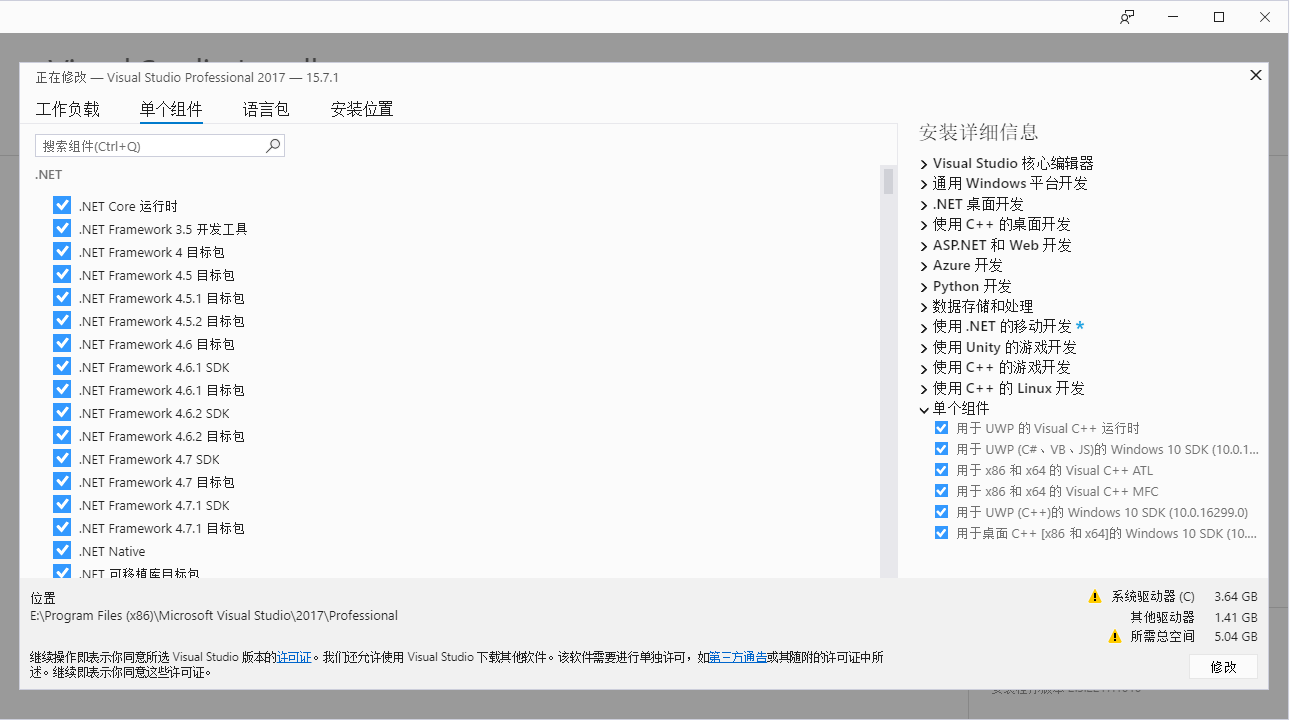Open the 许可证 license link
The image size is (1290, 720).
tap(294, 657)
